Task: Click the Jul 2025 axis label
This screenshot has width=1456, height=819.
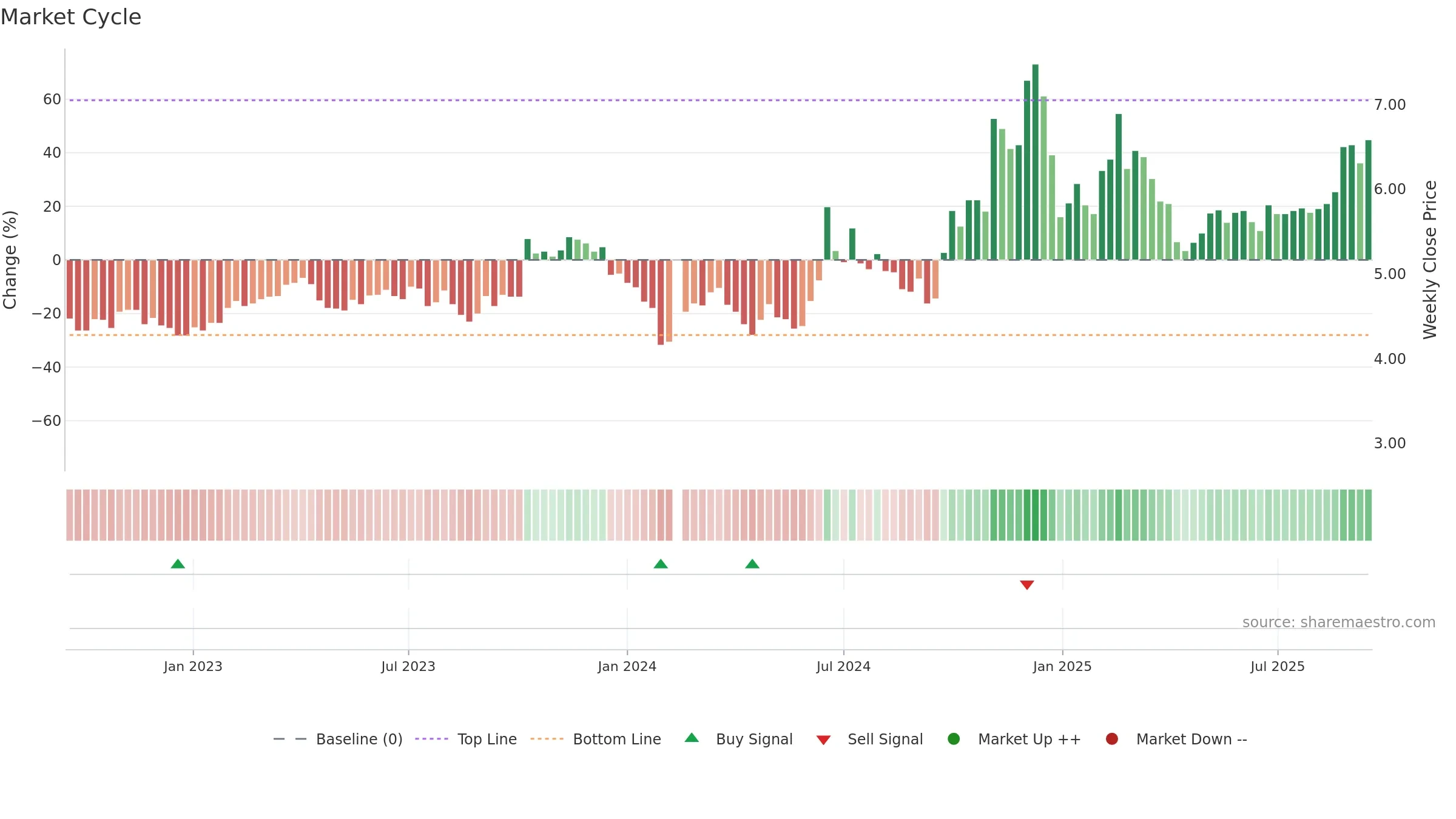Action: 1278,666
